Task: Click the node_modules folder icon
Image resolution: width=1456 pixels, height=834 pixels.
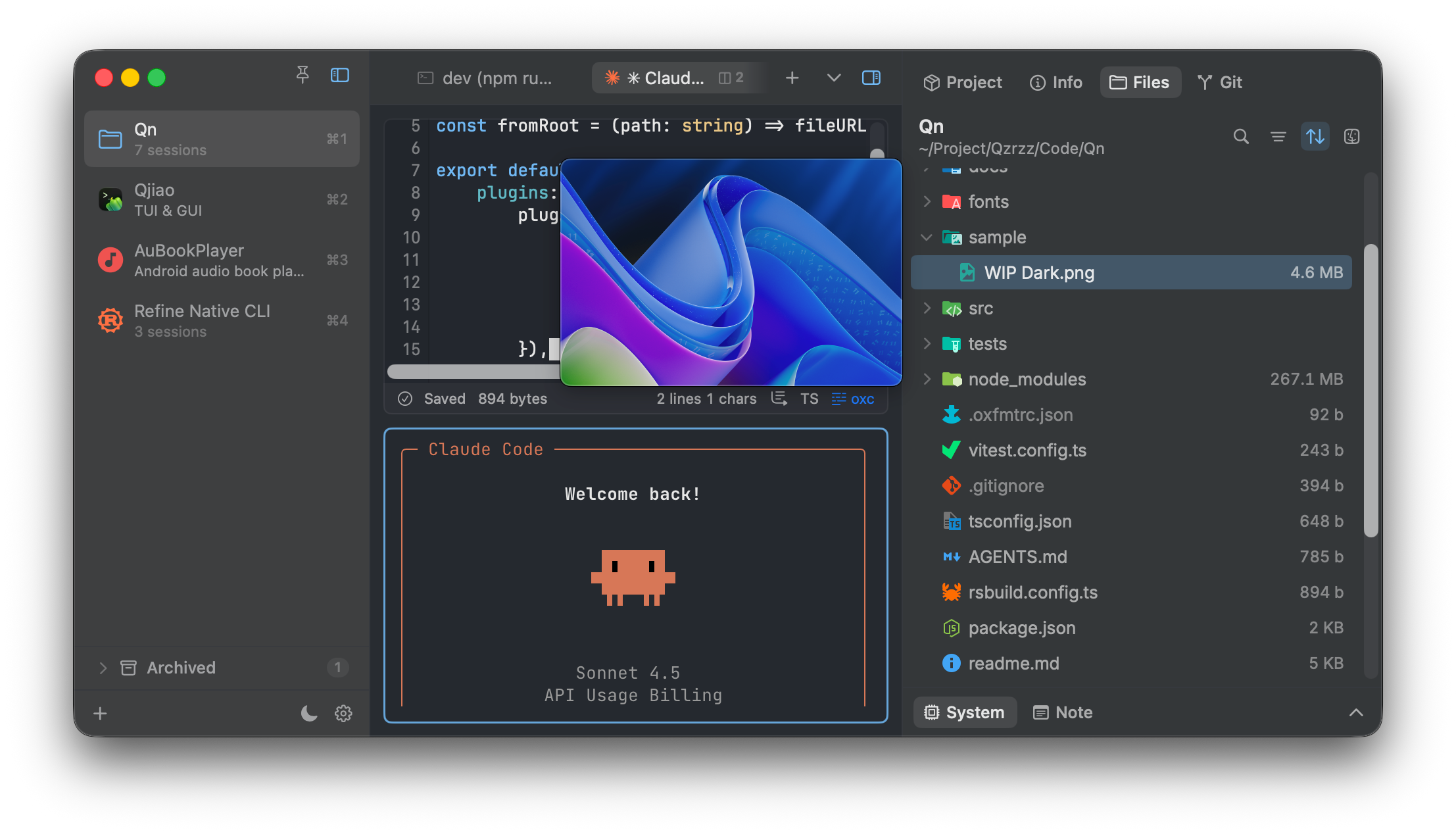Action: 952,379
